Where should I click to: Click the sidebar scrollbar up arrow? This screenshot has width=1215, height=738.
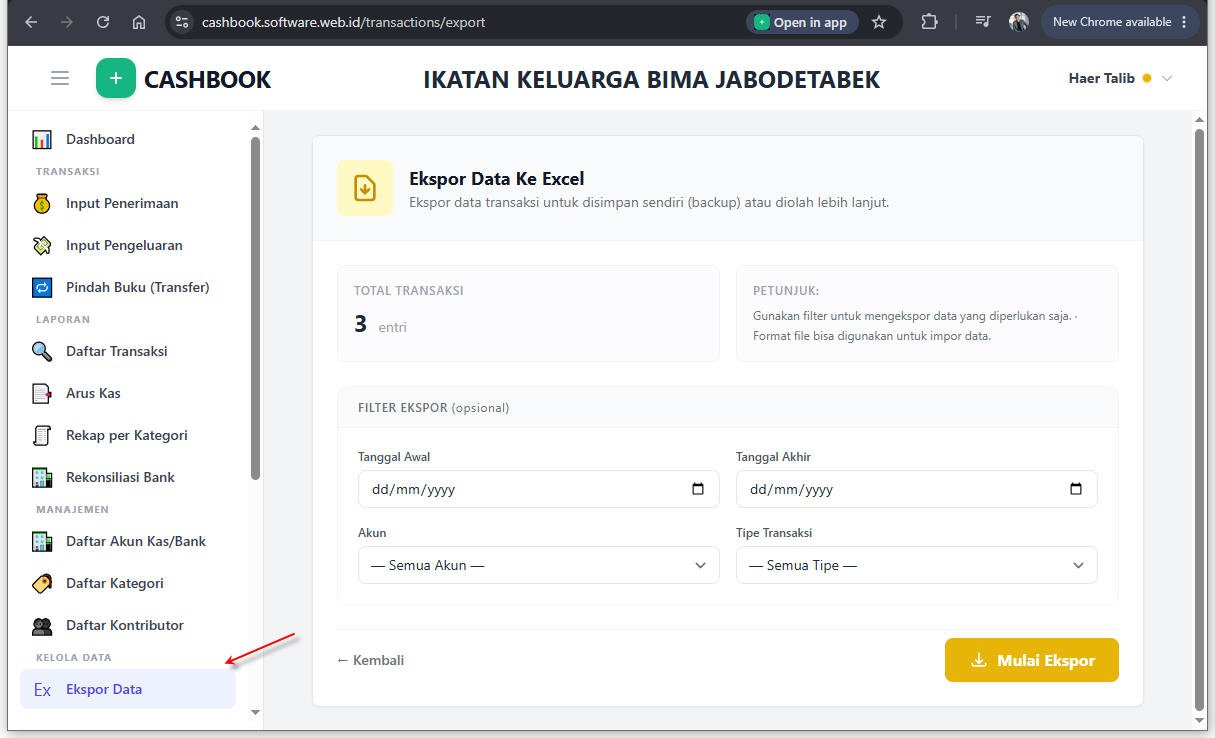pos(255,128)
